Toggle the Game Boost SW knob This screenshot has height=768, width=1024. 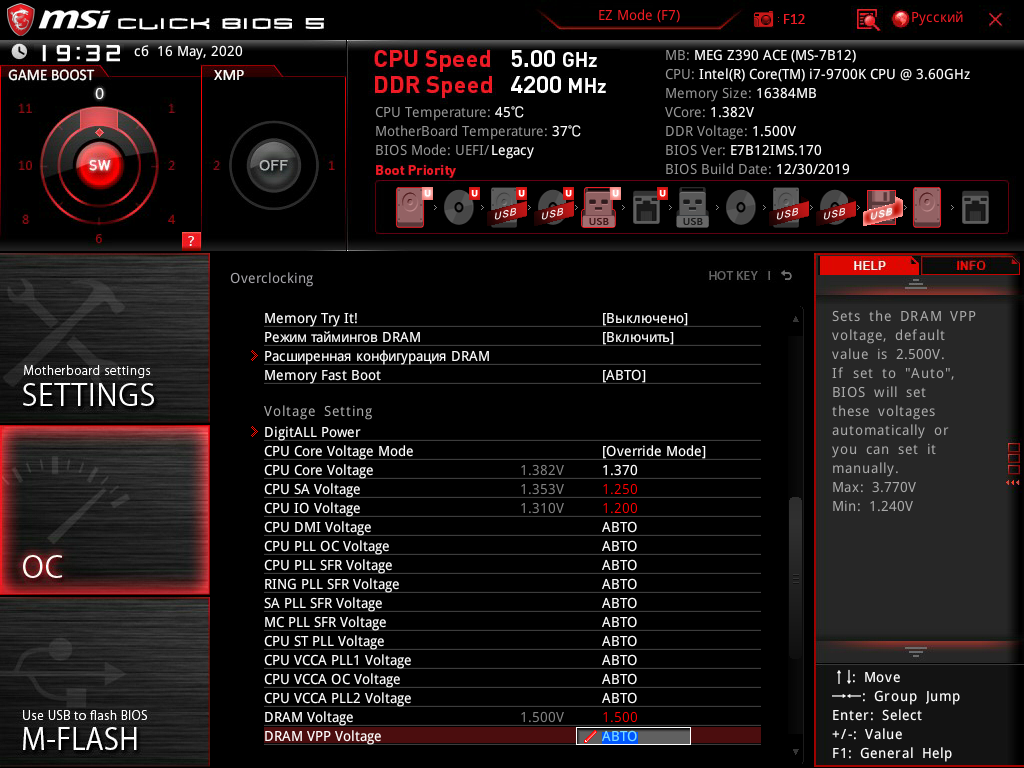click(99, 165)
